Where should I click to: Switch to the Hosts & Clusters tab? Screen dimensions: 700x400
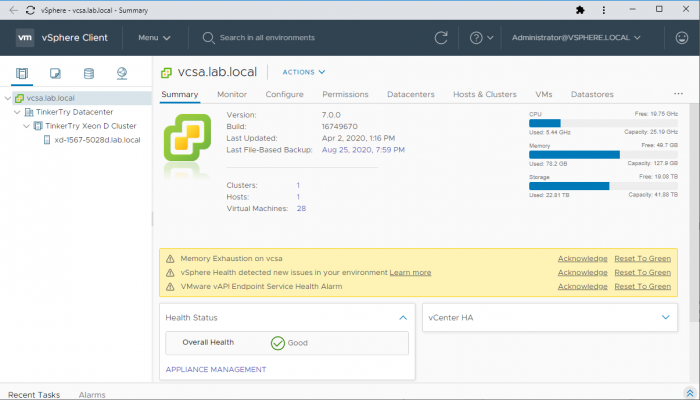tap(485, 94)
